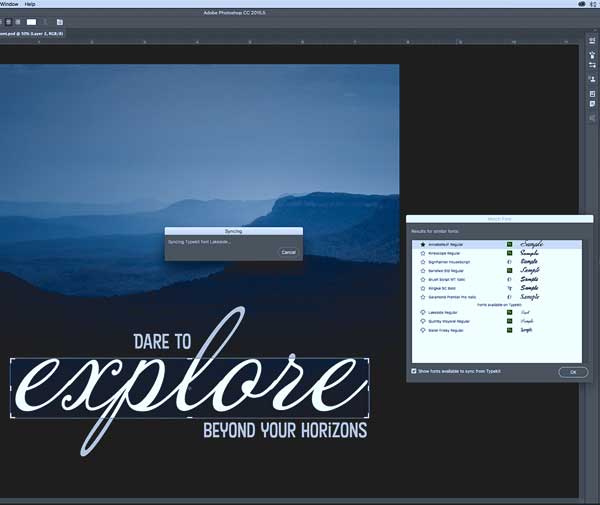The height and width of the screenshot is (505, 600).
Task: Open the Notes panel icon in right dock
Action: coord(592,104)
